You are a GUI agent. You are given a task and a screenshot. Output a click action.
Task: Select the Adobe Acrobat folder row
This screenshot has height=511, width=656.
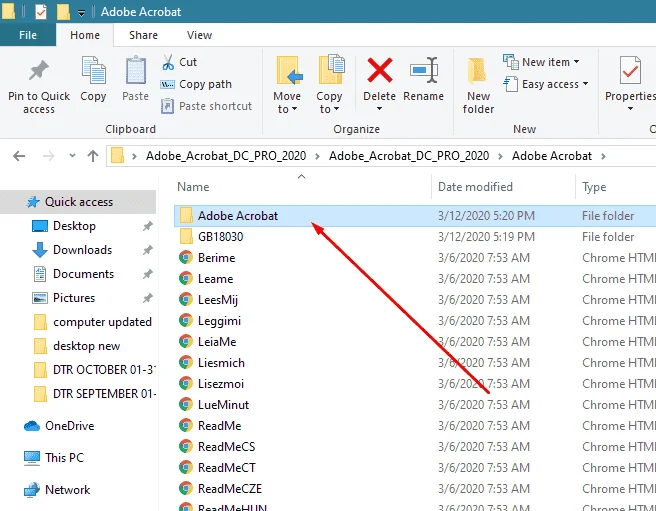click(415, 216)
